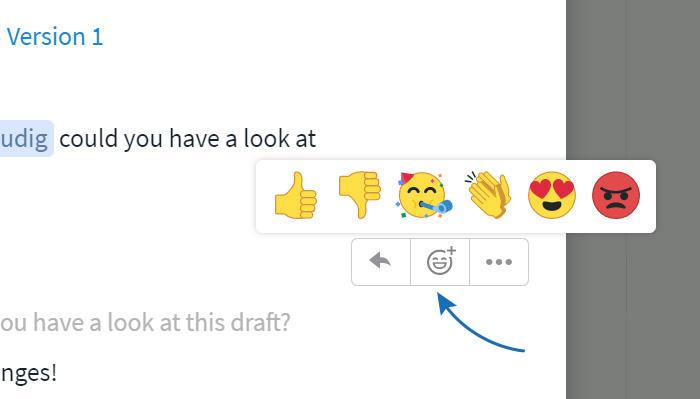
Task: Click the blue curved arrow annotation
Action: point(480,322)
